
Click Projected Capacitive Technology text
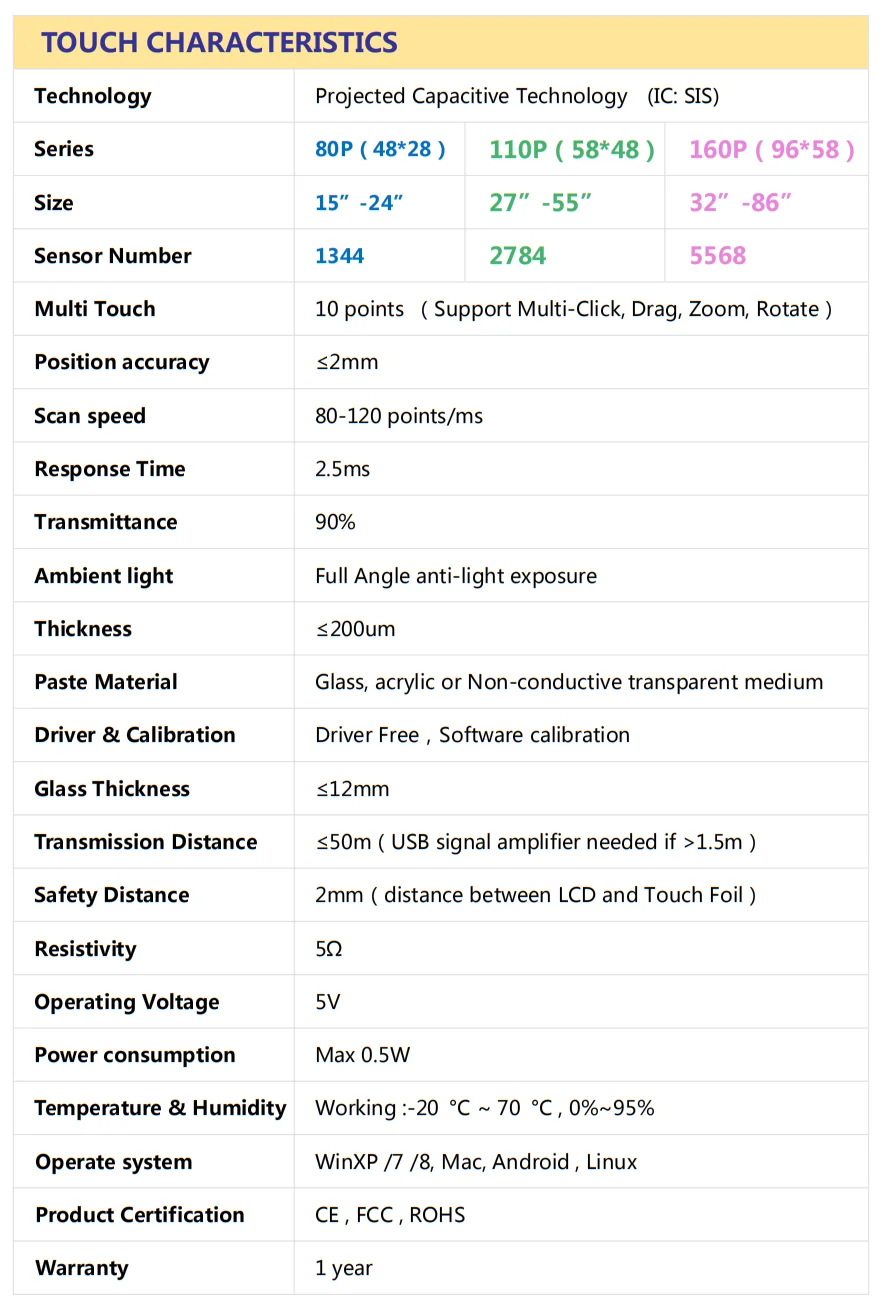point(471,96)
